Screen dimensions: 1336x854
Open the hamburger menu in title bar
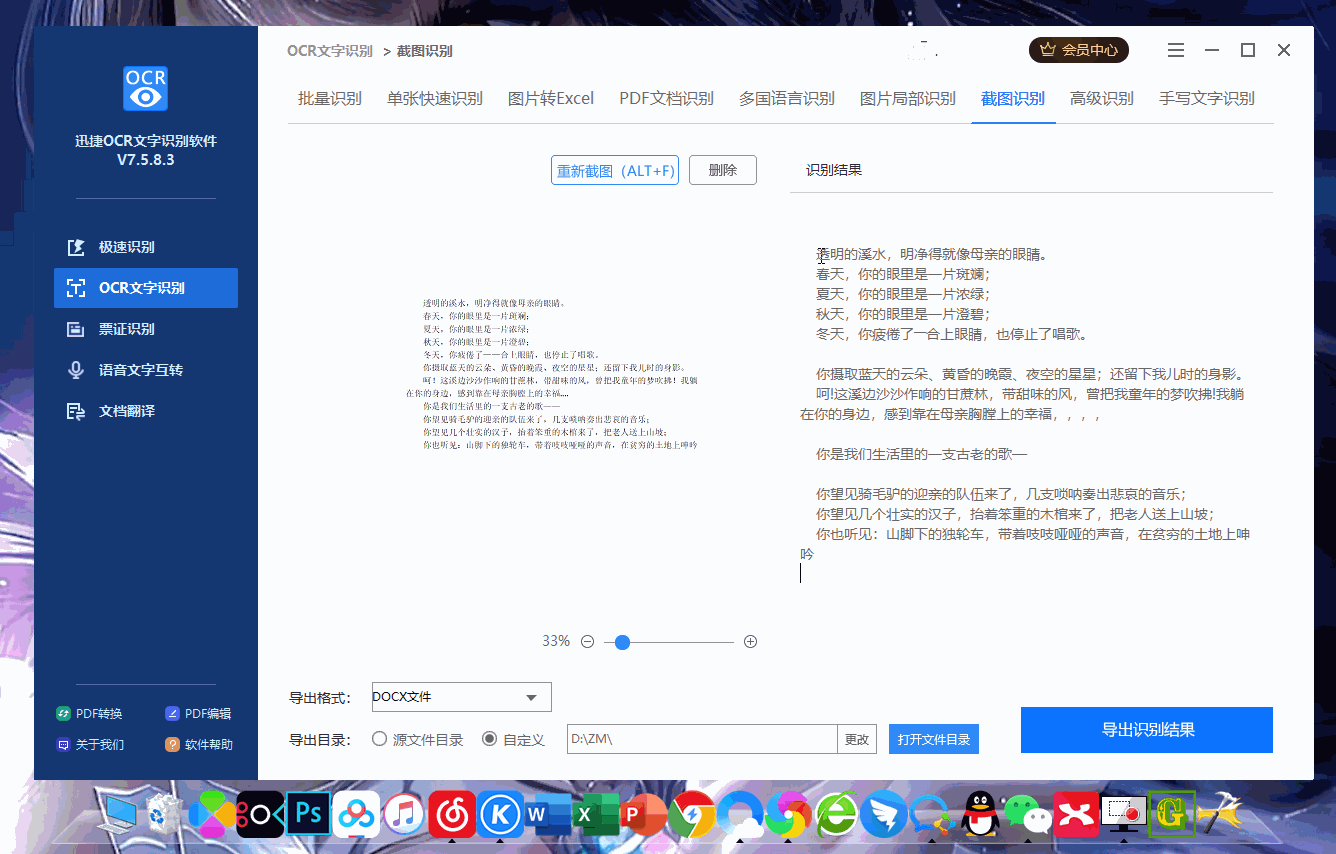[x=1176, y=50]
